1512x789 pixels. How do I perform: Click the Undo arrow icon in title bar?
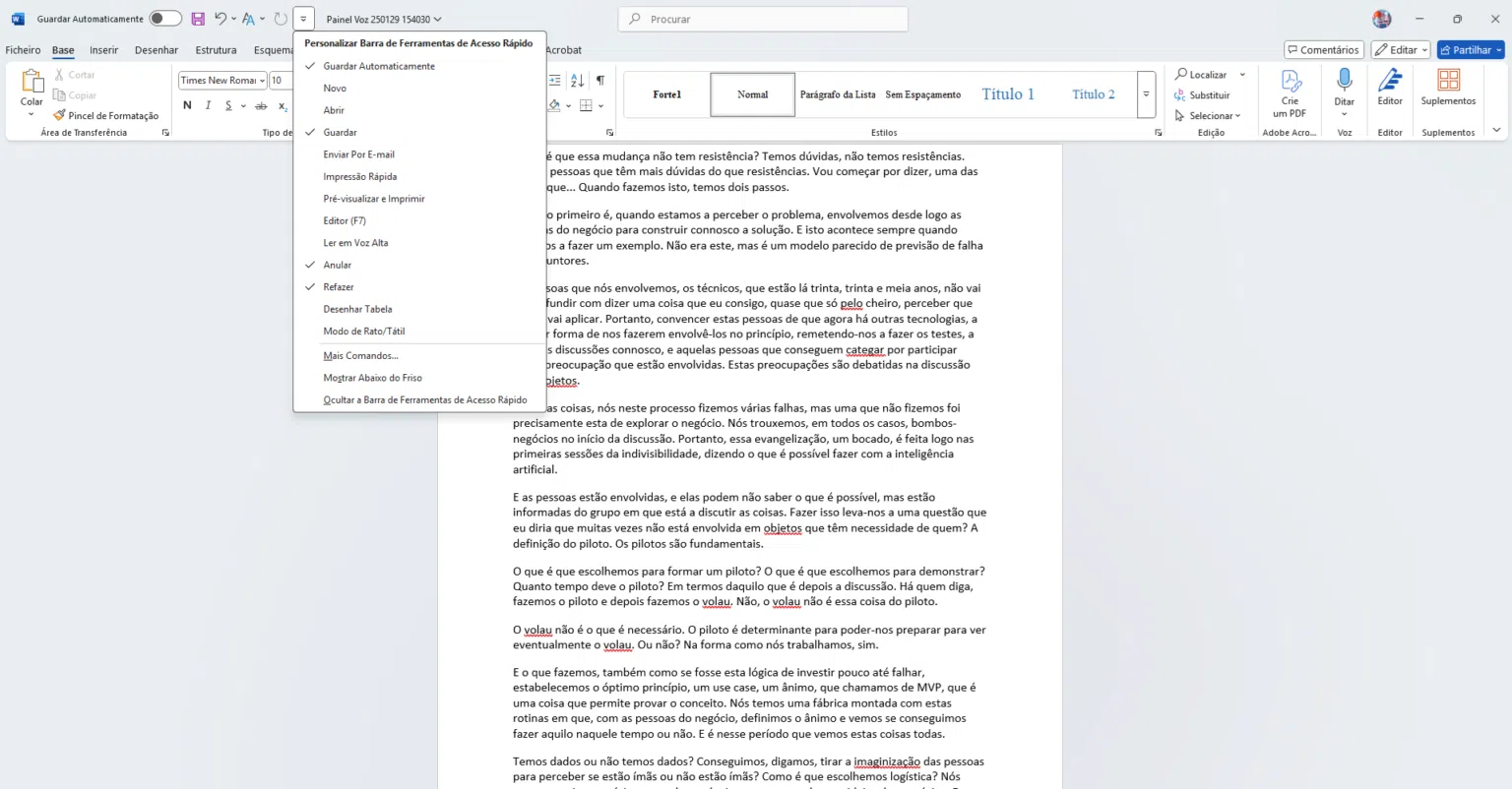coord(220,19)
